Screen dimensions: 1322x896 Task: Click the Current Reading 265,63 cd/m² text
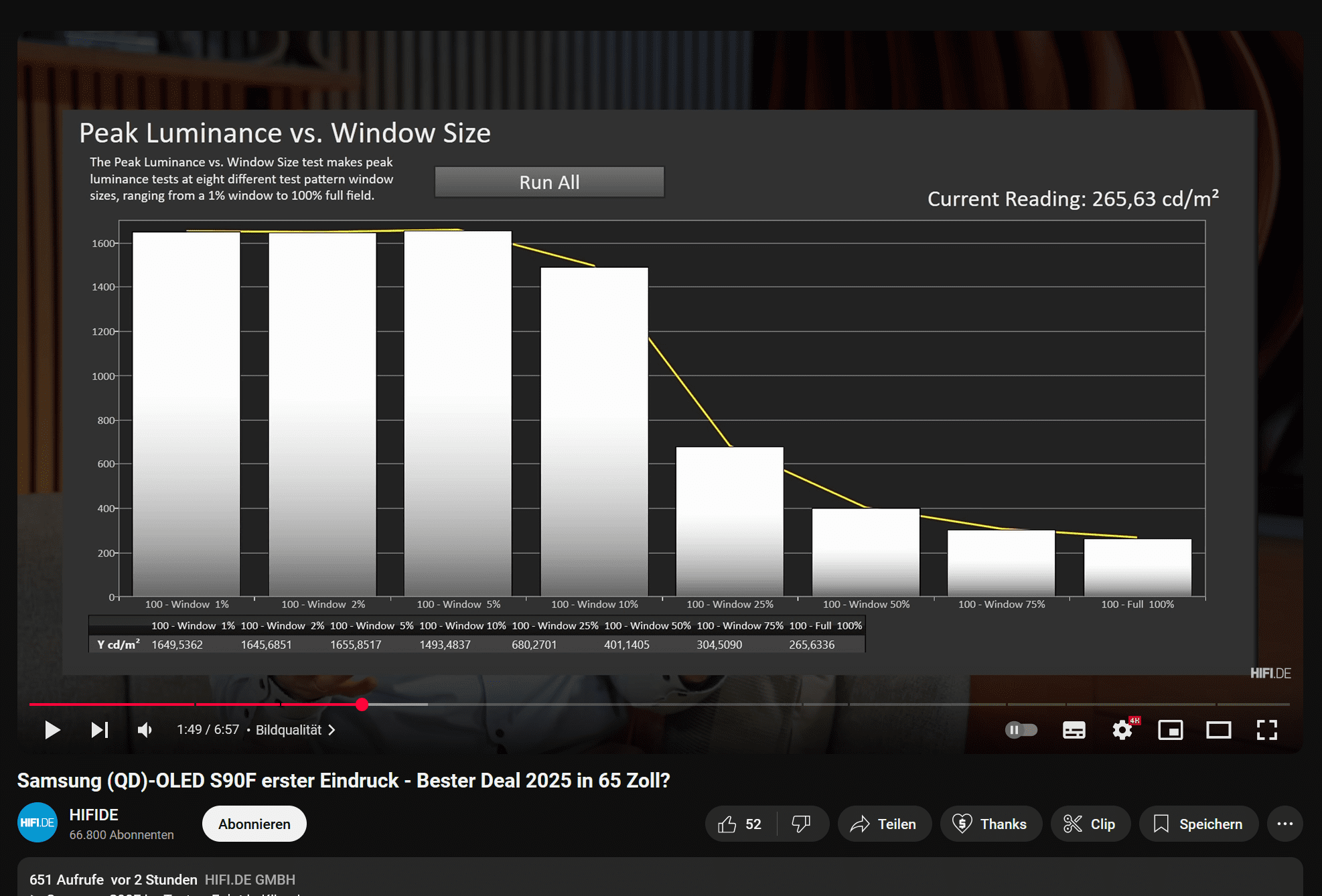(1073, 199)
